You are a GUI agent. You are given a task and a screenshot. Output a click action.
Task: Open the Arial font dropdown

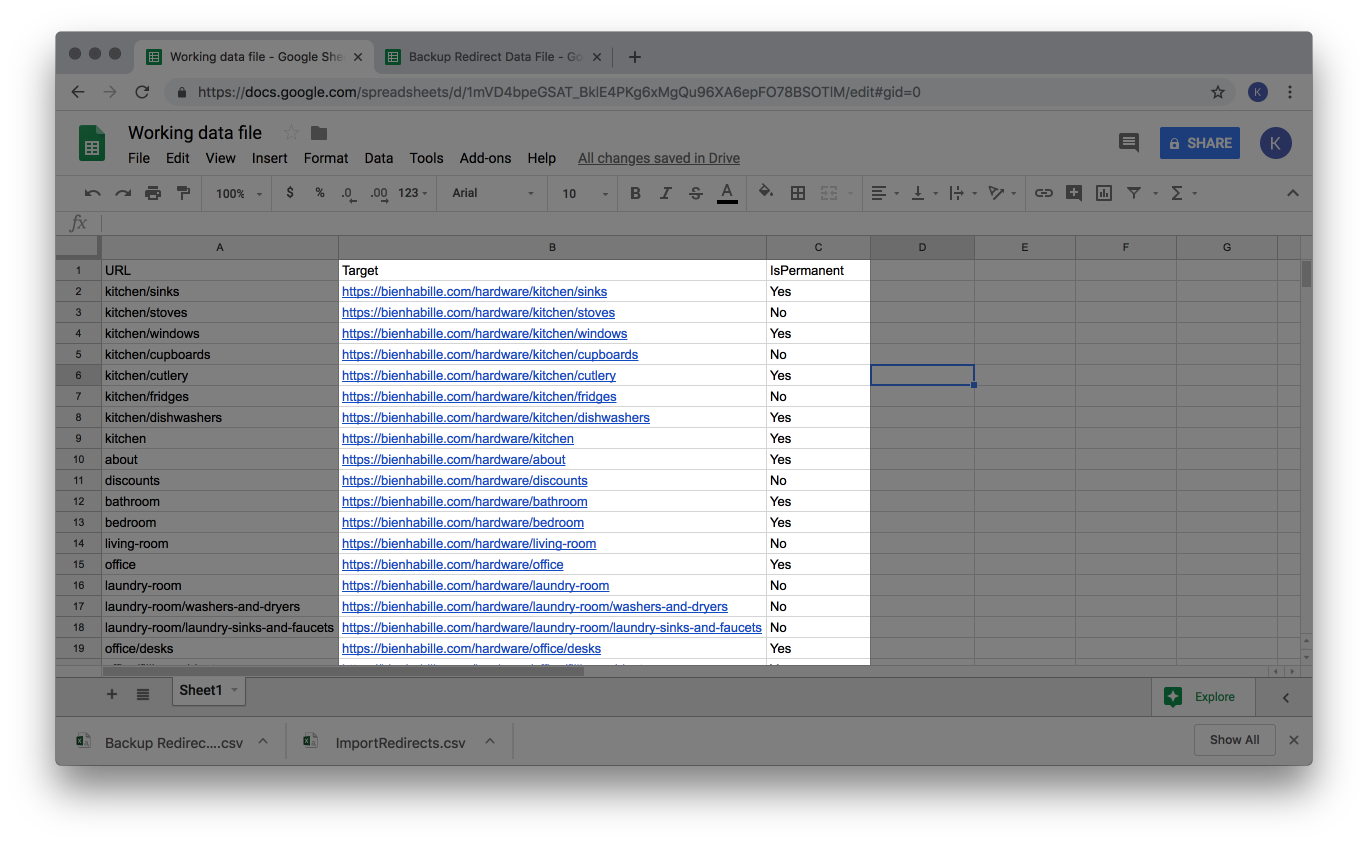[x=491, y=193]
